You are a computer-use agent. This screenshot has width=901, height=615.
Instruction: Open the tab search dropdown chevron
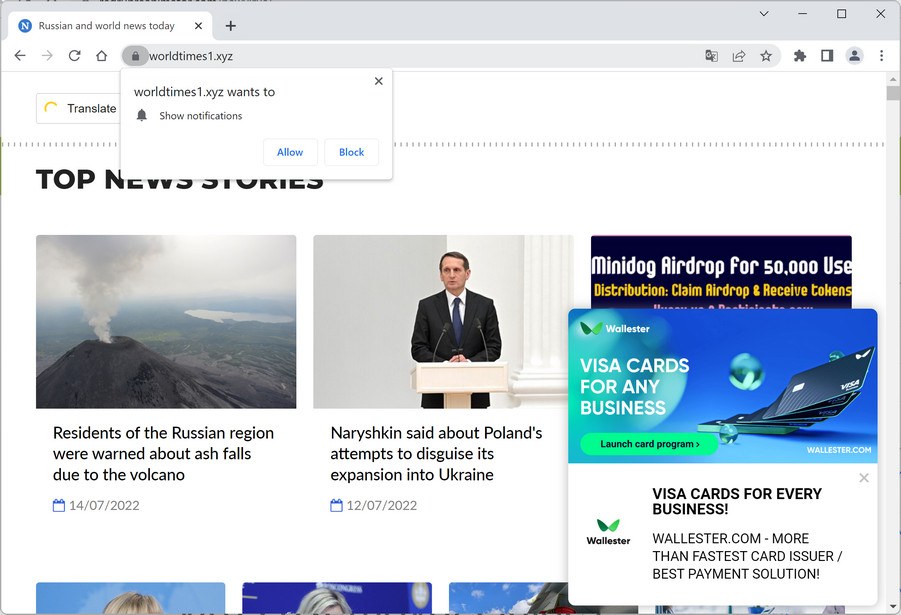pos(764,14)
